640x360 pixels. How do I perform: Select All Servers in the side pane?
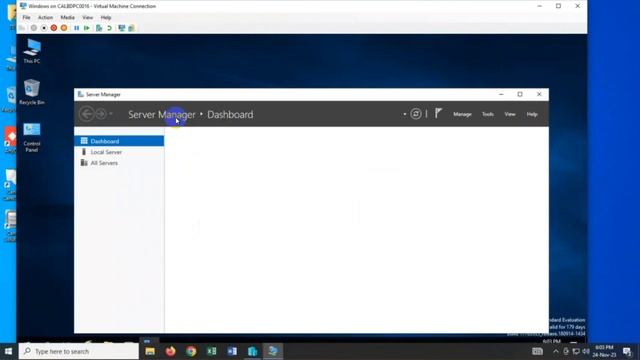(x=119, y=163)
